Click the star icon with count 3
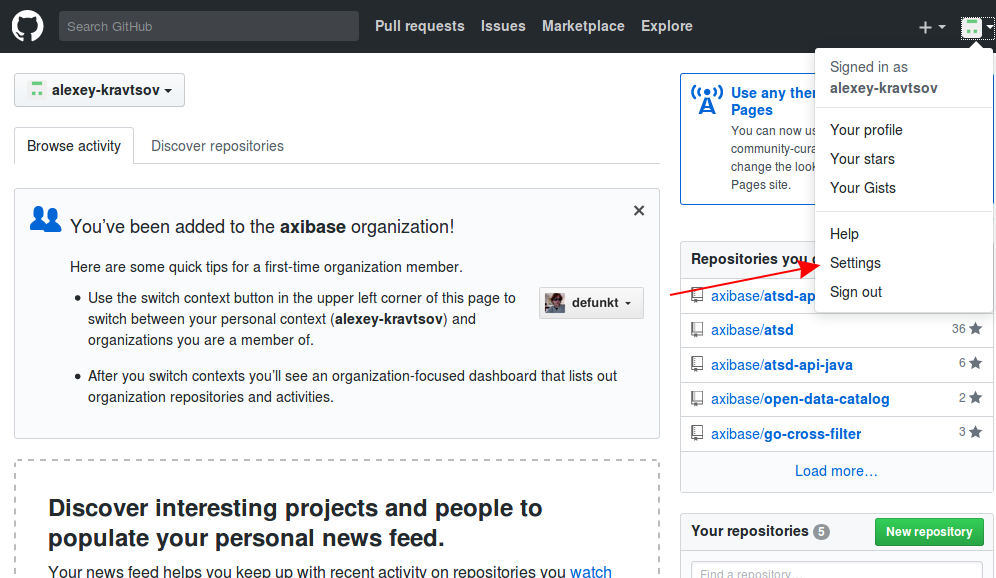The height and width of the screenshot is (578, 996). pyautogui.click(x=976, y=432)
